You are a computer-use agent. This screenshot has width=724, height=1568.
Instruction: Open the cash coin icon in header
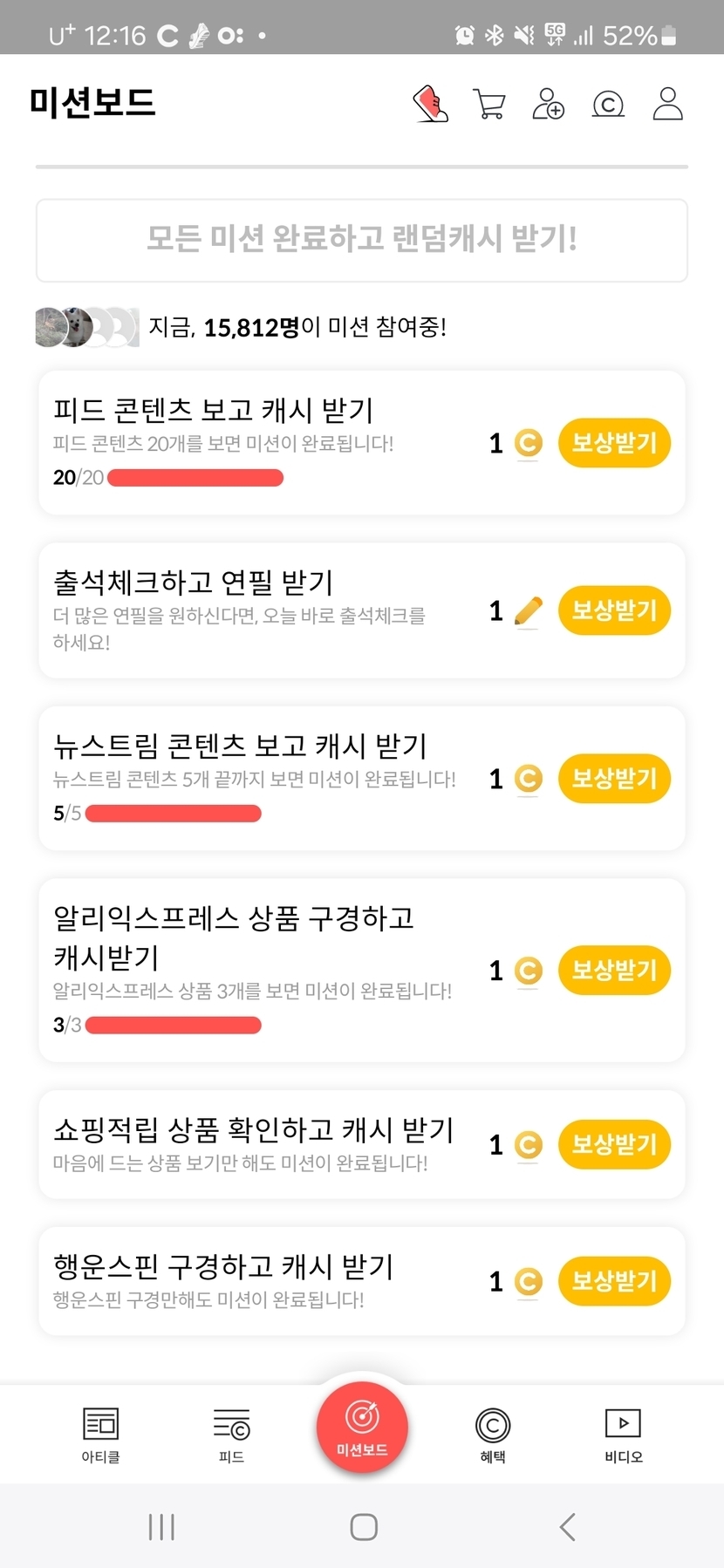(x=608, y=105)
